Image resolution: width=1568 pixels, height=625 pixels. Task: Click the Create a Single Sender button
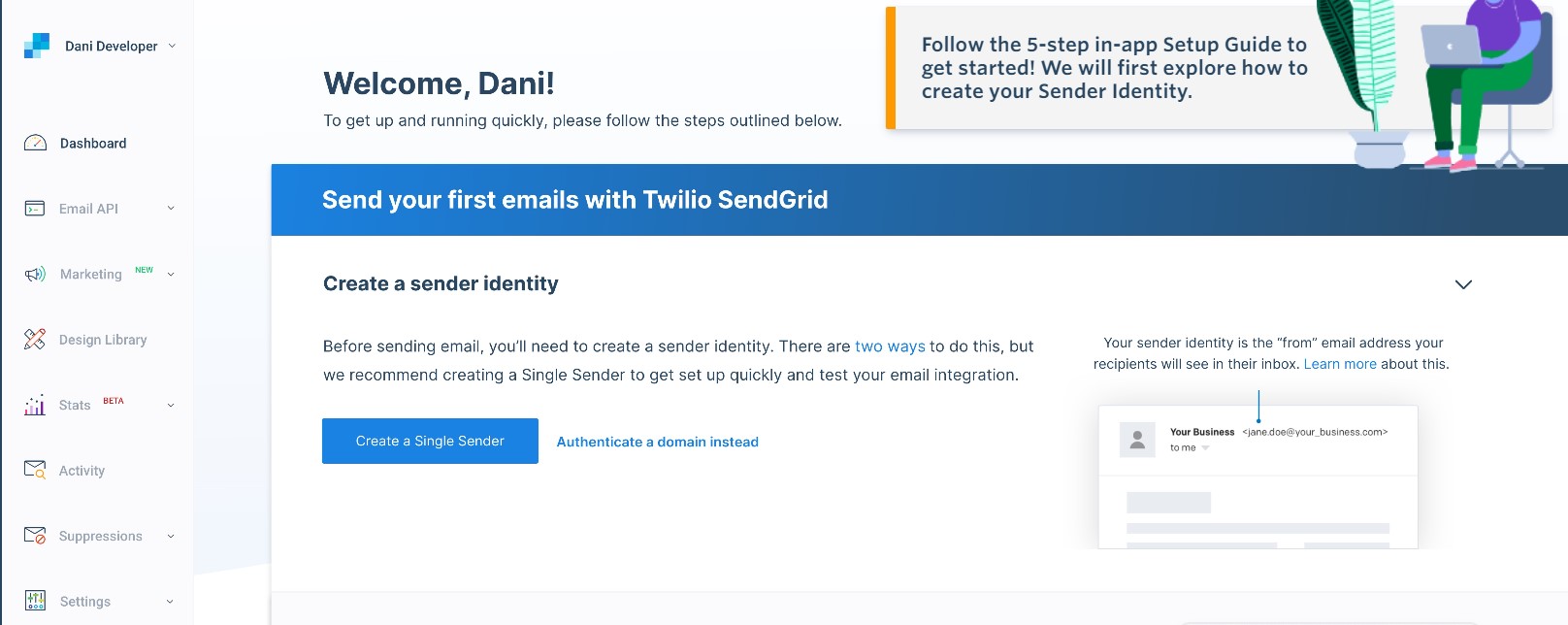click(430, 441)
